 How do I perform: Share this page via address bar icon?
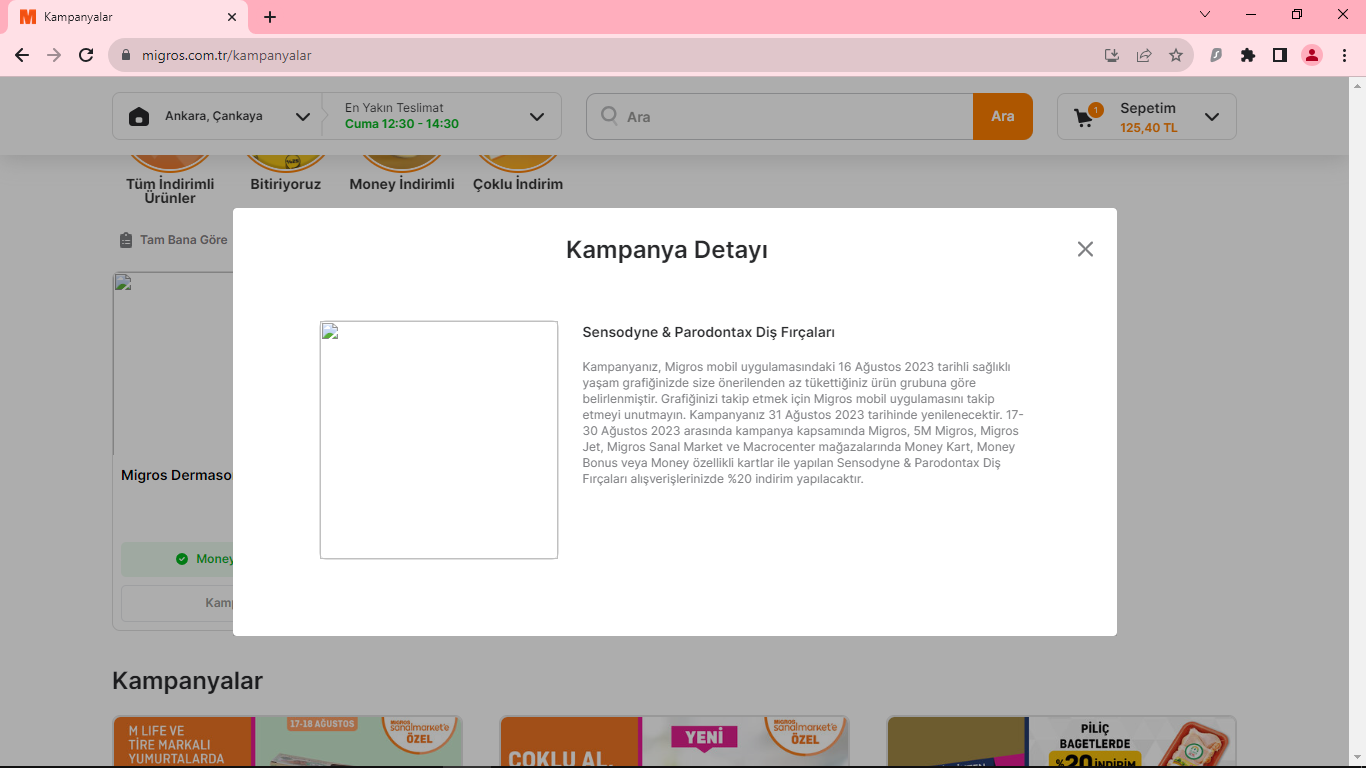tap(1144, 55)
